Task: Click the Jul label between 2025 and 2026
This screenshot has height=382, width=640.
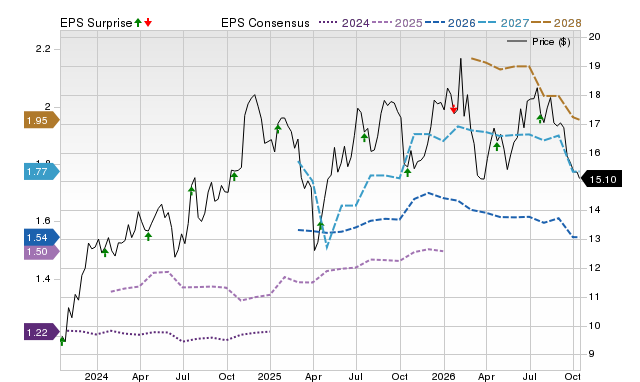Action: click(356, 376)
